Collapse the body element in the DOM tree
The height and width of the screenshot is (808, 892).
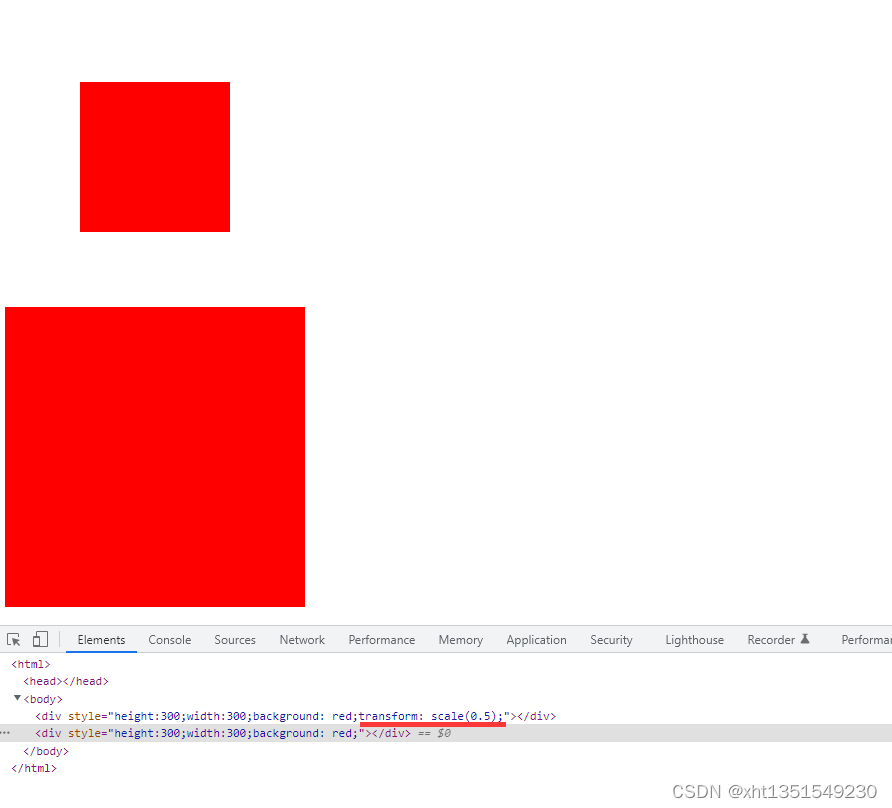17,698
